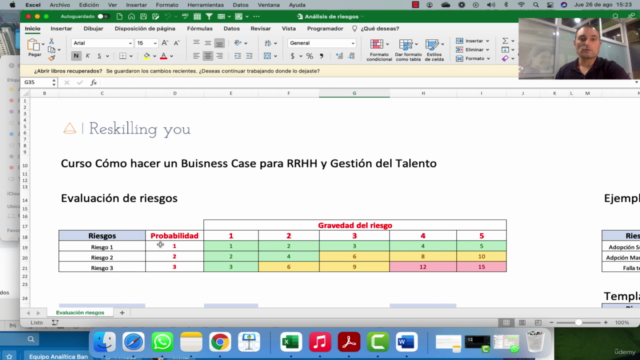Open Excel from the Dock
This screenshot has width=640, height=360.
pyautogui.click(x=291, y=342)
